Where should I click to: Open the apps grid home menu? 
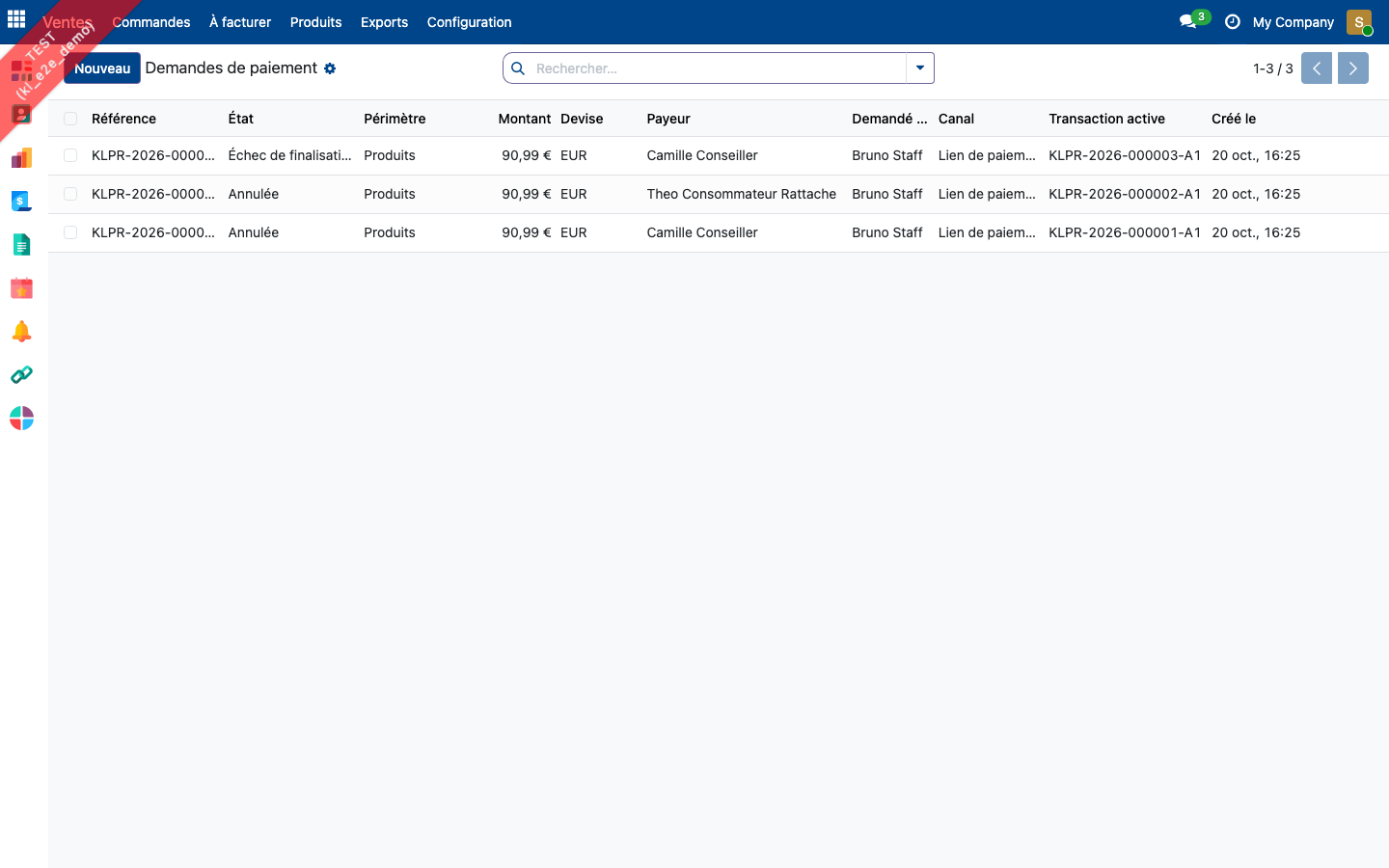[x=16, y=19]
